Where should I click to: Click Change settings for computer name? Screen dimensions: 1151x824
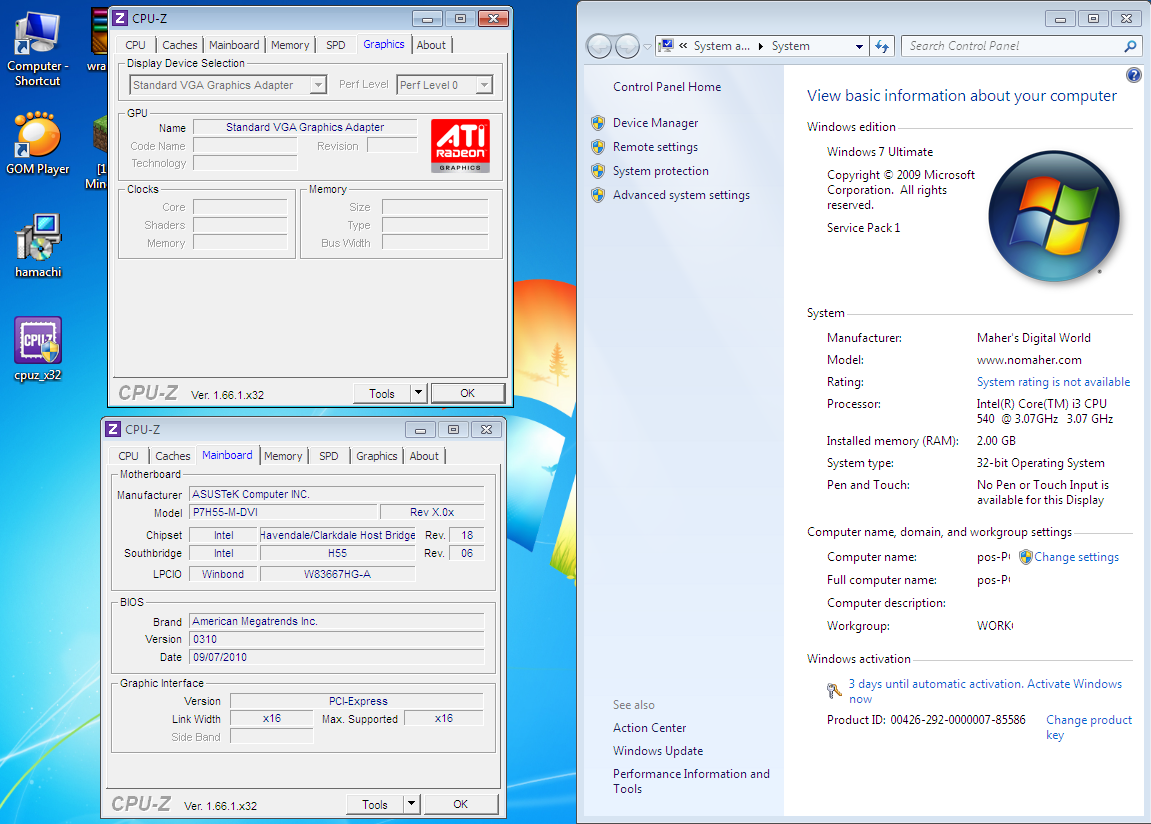pyautogui.click(x=1076, y=557)
